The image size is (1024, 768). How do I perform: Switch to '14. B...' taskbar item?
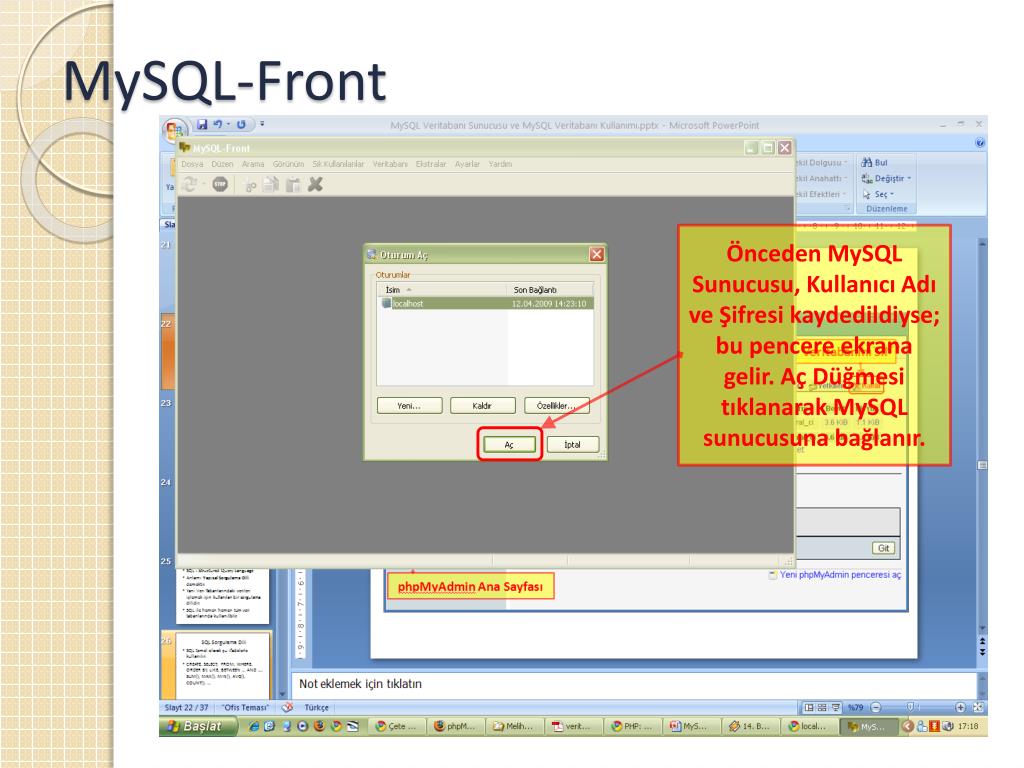coord(750,726)
